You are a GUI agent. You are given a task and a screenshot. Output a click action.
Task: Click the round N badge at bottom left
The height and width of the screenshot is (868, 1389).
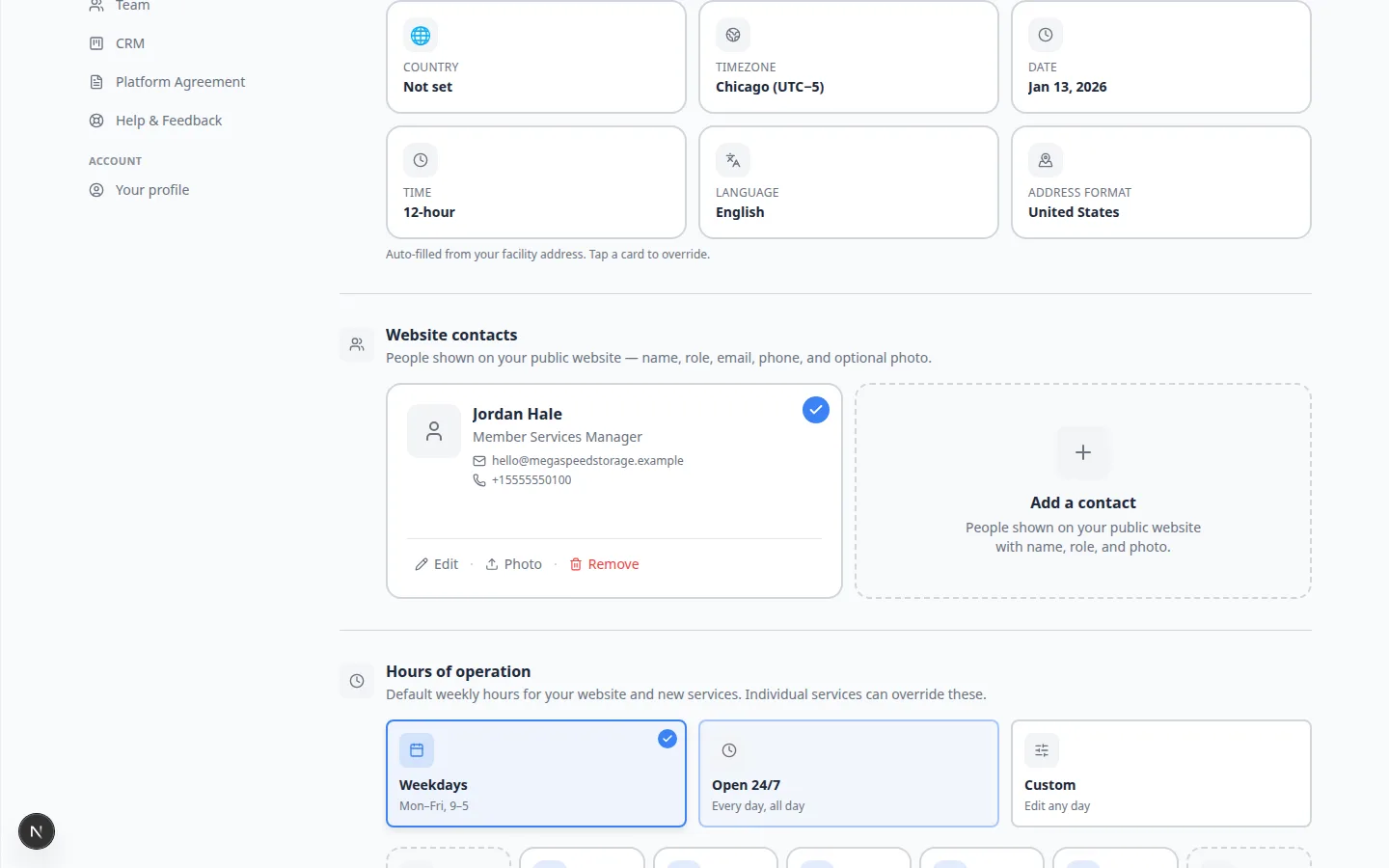click(37, 831)
